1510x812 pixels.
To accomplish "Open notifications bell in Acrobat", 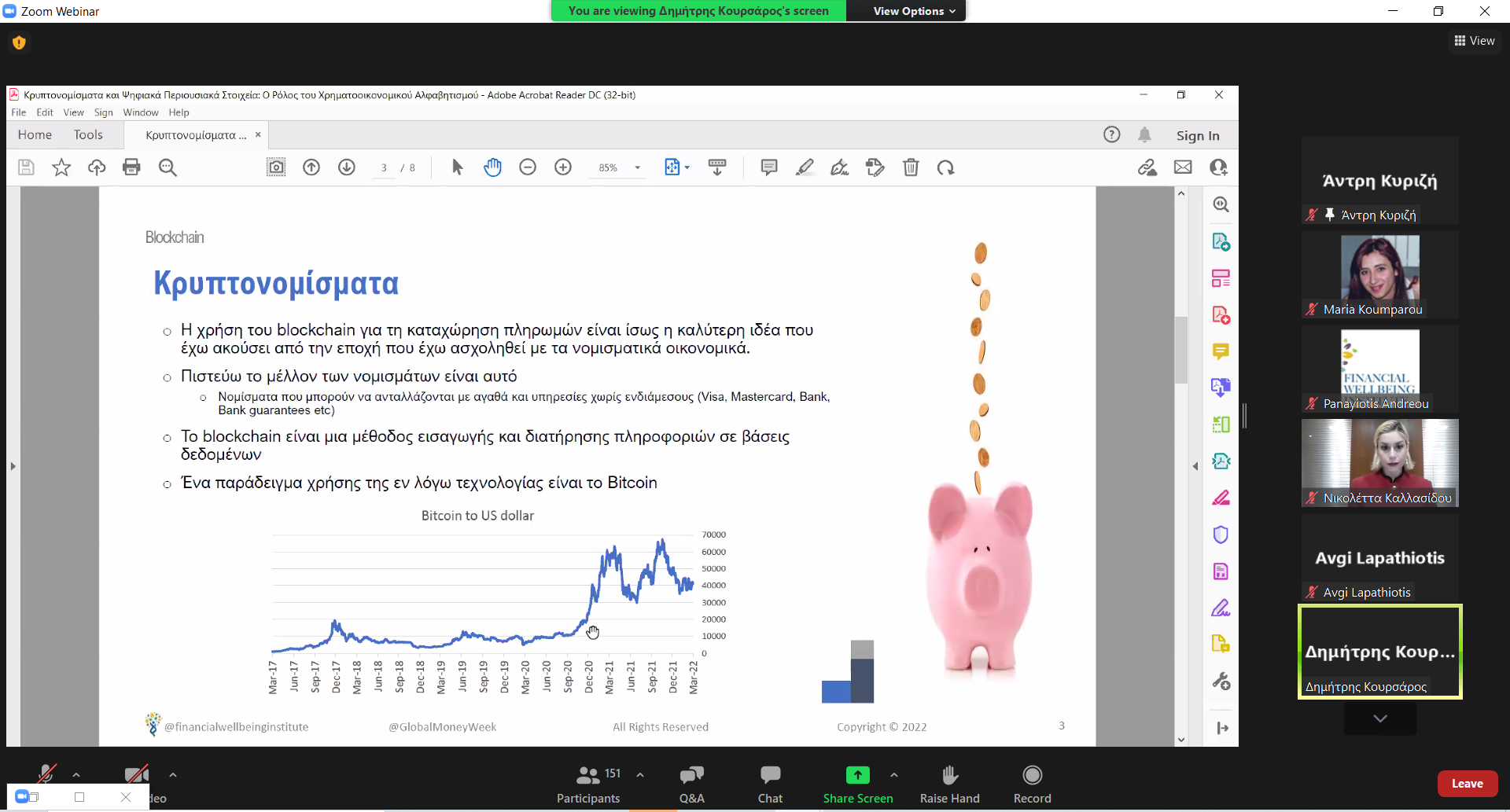I will click(x=1144, y=134).
